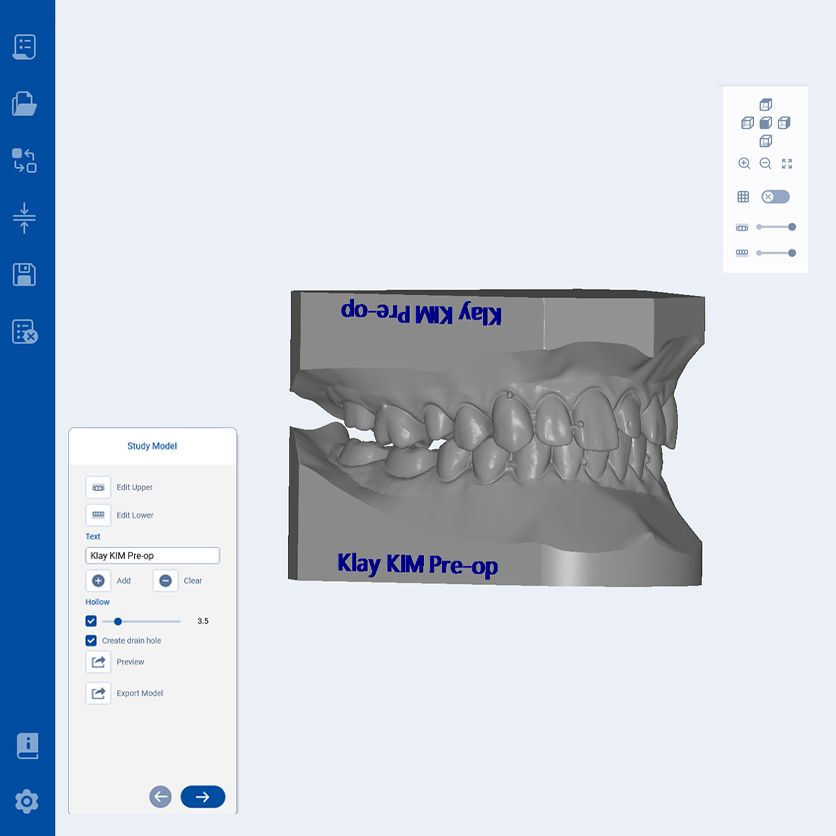The height and width of the screenshot is (836, 836).
Task: Click the Klay KIM Pre-op text field
Action: point(151,555)
